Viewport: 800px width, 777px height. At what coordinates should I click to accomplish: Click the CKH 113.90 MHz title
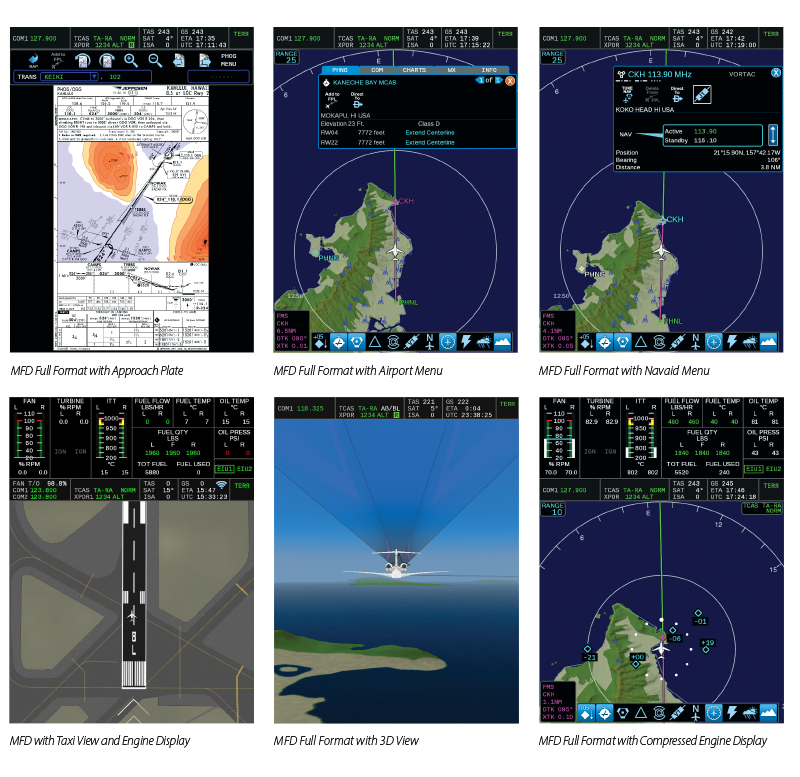659,74
